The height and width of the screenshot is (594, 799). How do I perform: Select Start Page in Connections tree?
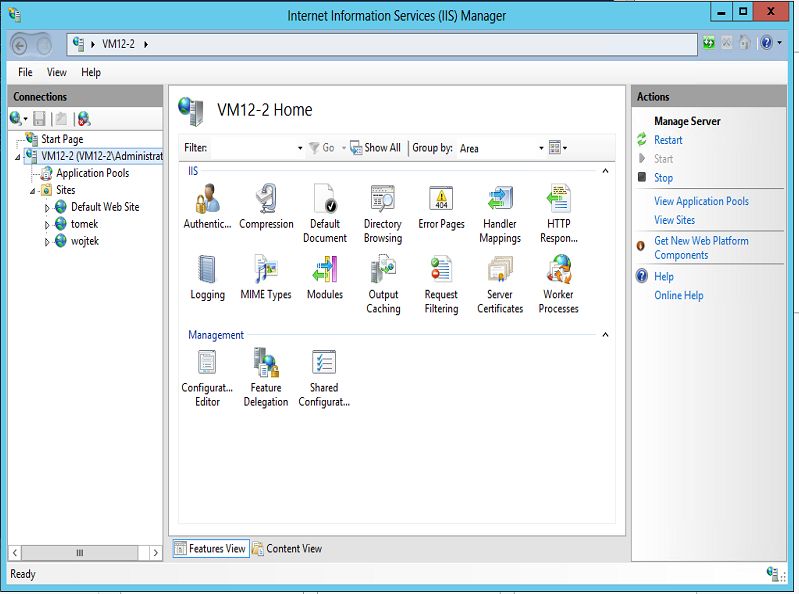click(62, 139)
